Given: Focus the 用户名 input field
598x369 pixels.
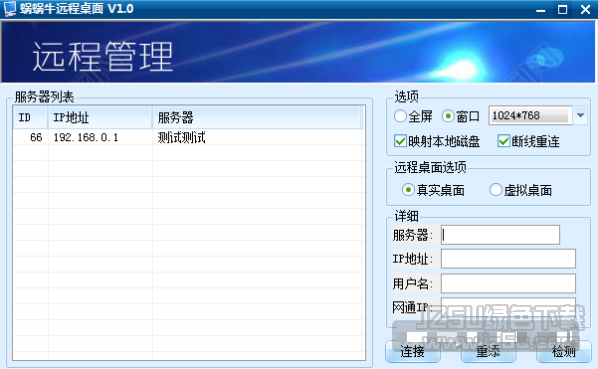Looking at the screenshot, I should point(508,283).
